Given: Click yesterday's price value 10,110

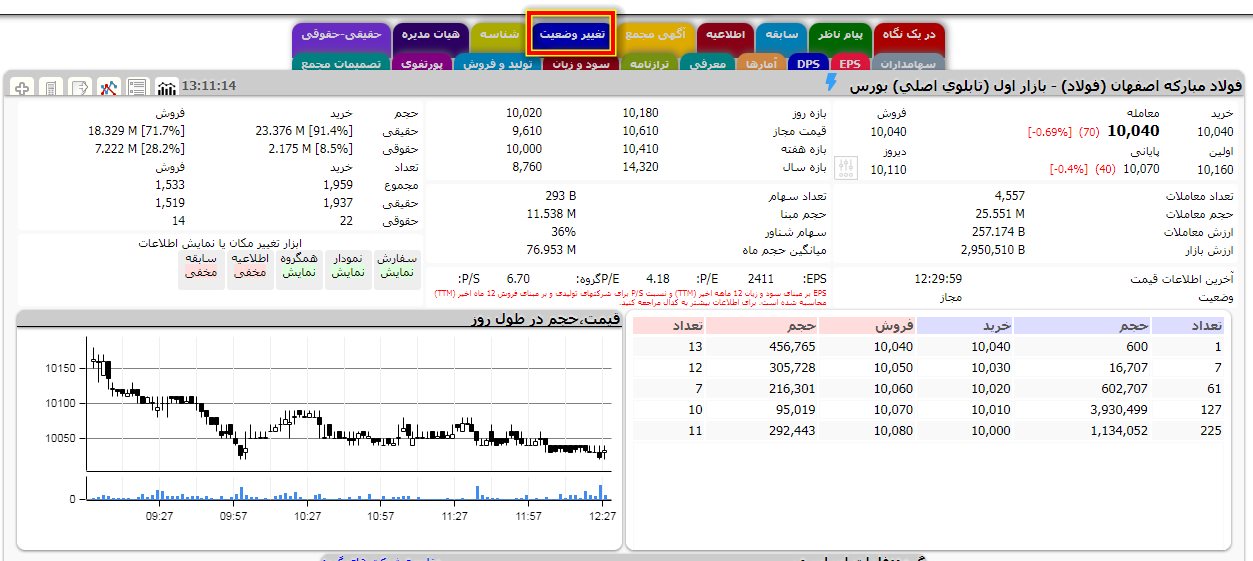Looking at the screenshot, I should [889, 169].
